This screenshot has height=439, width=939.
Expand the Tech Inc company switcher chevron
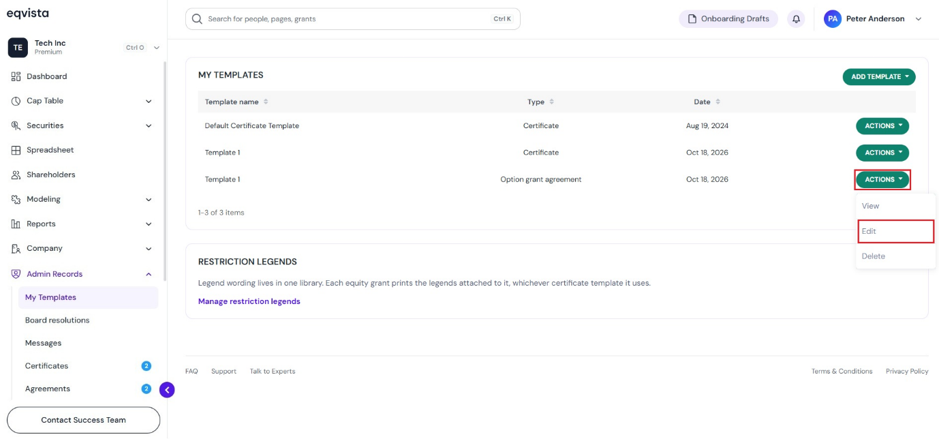tap(157, 47)
